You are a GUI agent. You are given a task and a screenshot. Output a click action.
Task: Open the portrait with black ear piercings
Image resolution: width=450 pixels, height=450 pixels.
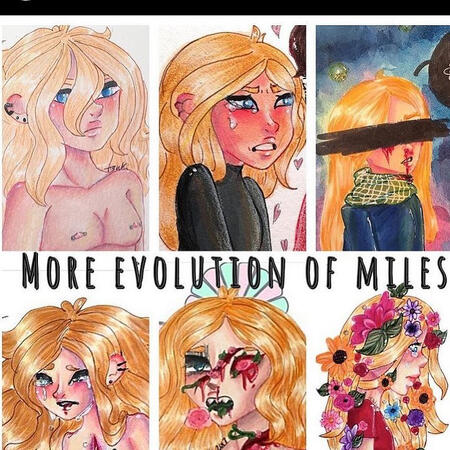coord(76,138)
